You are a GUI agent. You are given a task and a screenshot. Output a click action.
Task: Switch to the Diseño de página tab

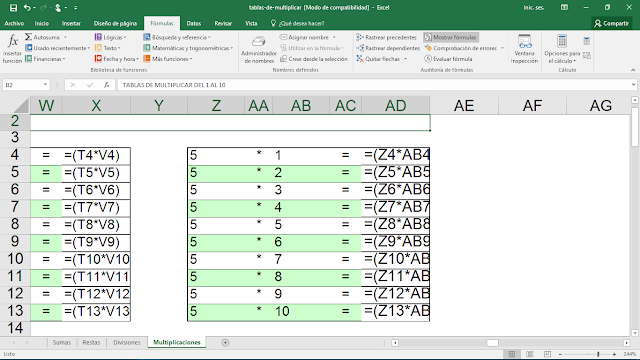(x=115, y=23)
